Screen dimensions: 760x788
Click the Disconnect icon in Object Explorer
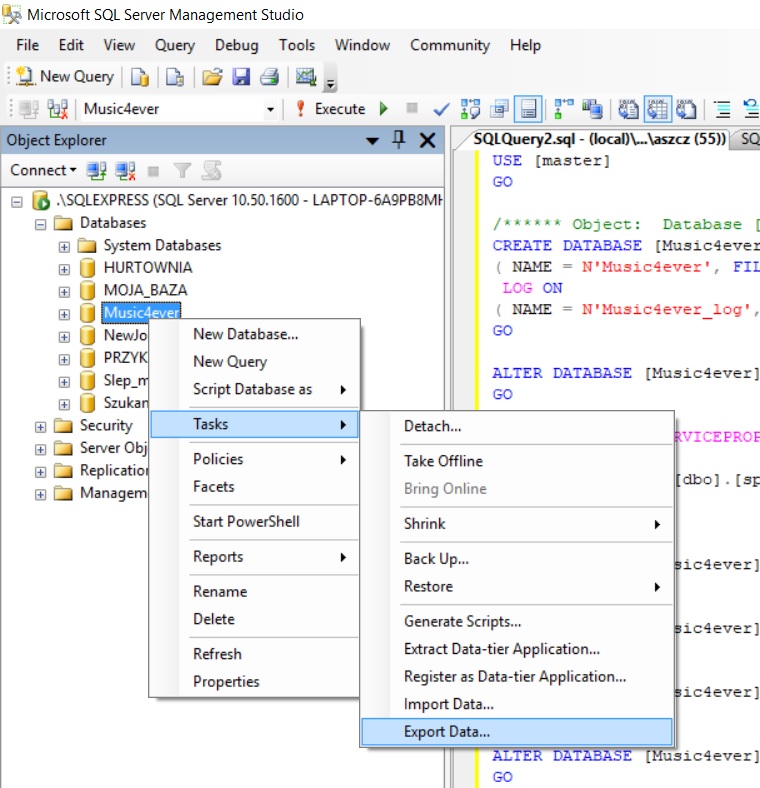tap(125, 171)
